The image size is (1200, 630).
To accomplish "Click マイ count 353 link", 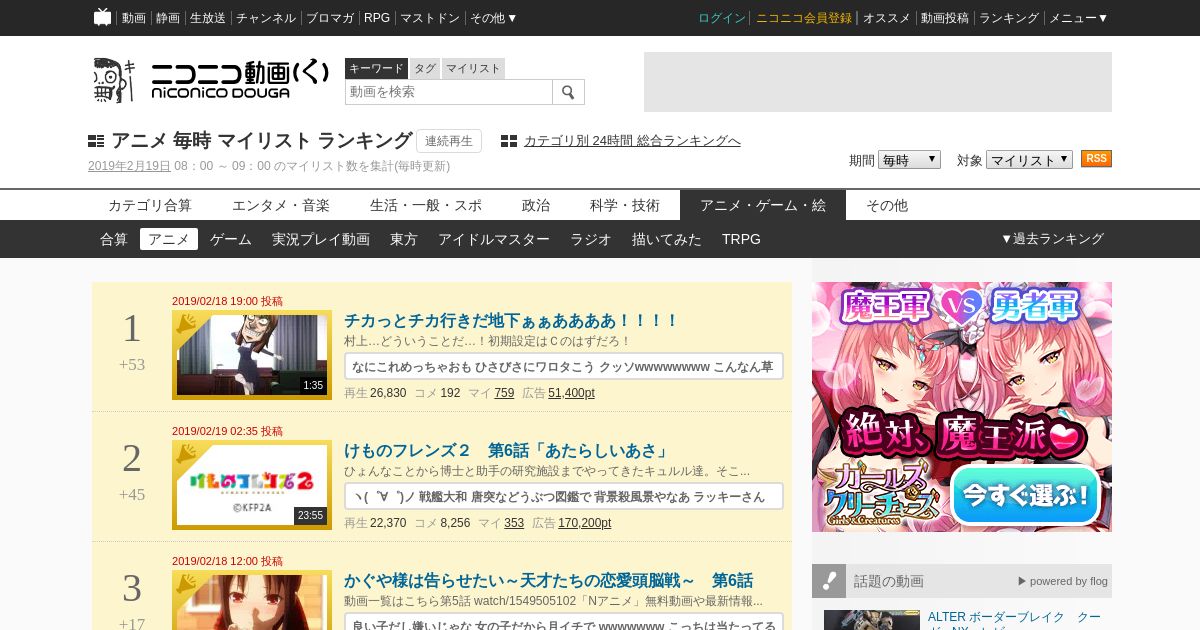I will point(514,523).
